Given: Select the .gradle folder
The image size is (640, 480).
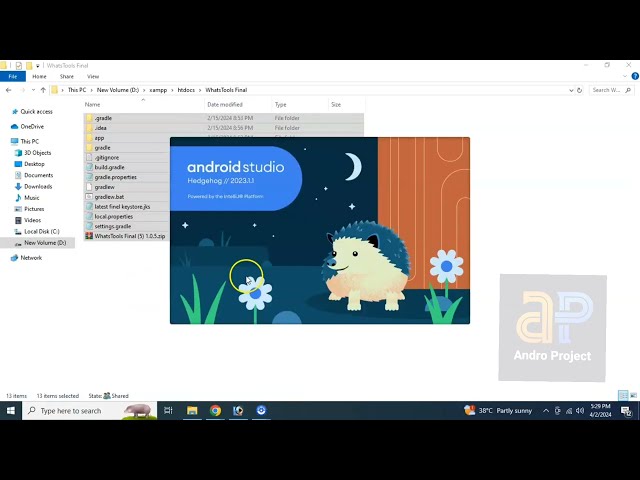Looking at the screenshot, I should tap(224, 118).
